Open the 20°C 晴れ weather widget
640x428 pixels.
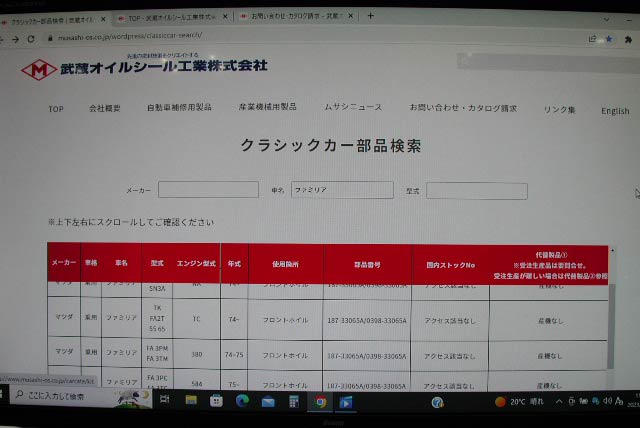point(519,402)
